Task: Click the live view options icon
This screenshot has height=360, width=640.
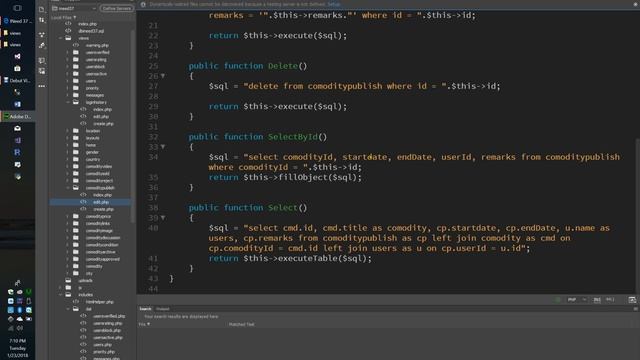Action: pyautogui.click(x=42, y=35)
